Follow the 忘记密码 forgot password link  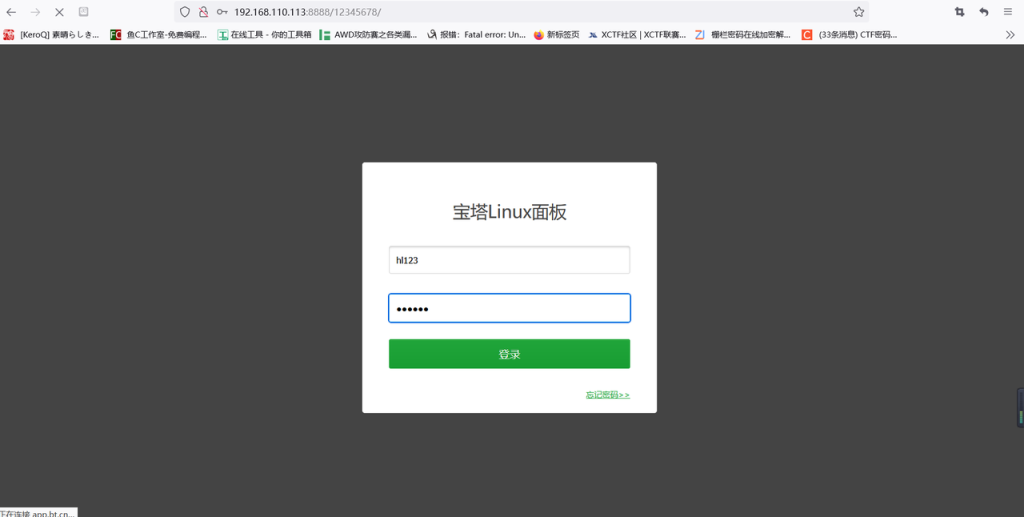click(607, 395)
